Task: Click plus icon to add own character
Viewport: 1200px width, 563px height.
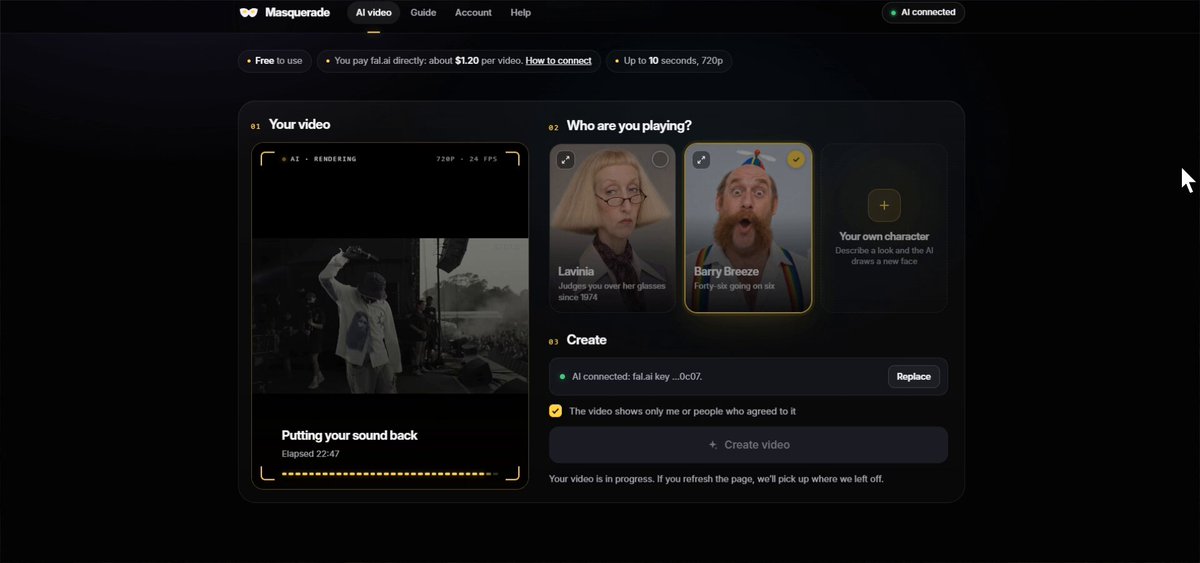Action: (884, 205)
